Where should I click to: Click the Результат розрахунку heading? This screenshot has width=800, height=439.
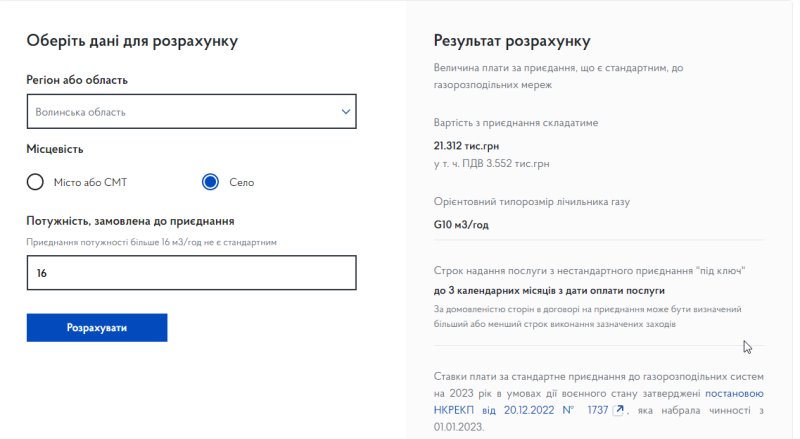(511, 41)
